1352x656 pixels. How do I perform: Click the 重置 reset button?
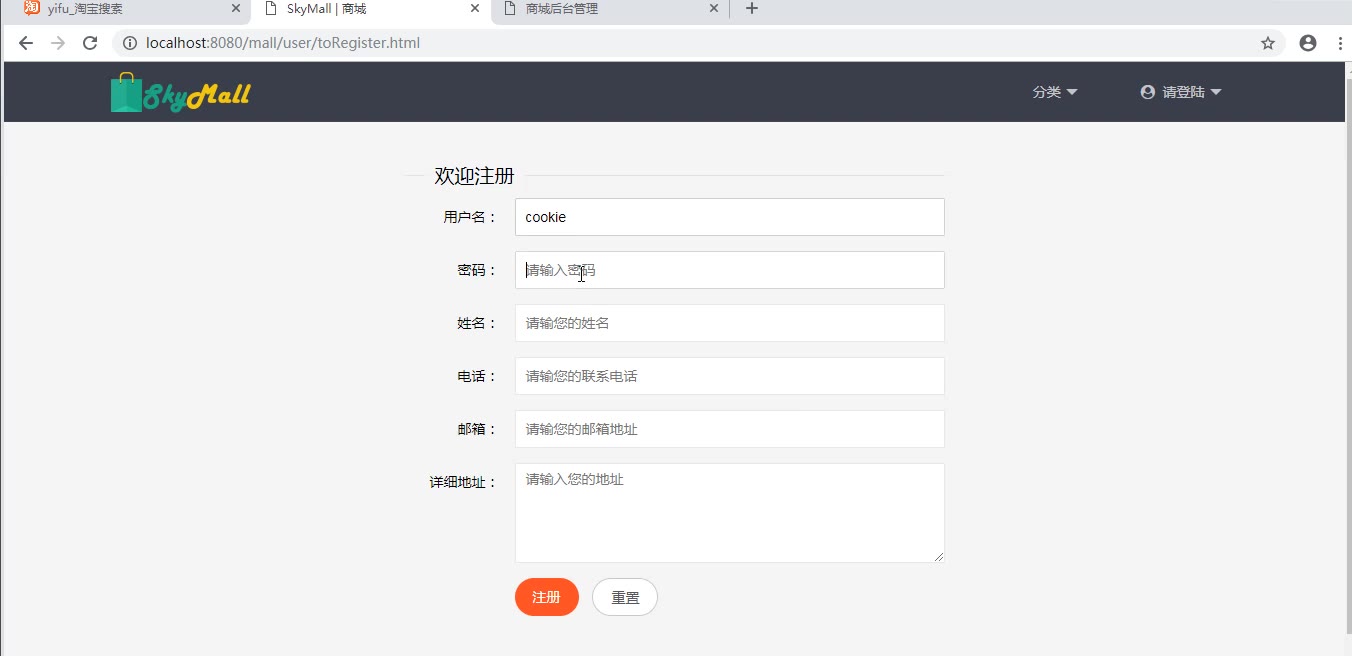click(x=625, y=597)
